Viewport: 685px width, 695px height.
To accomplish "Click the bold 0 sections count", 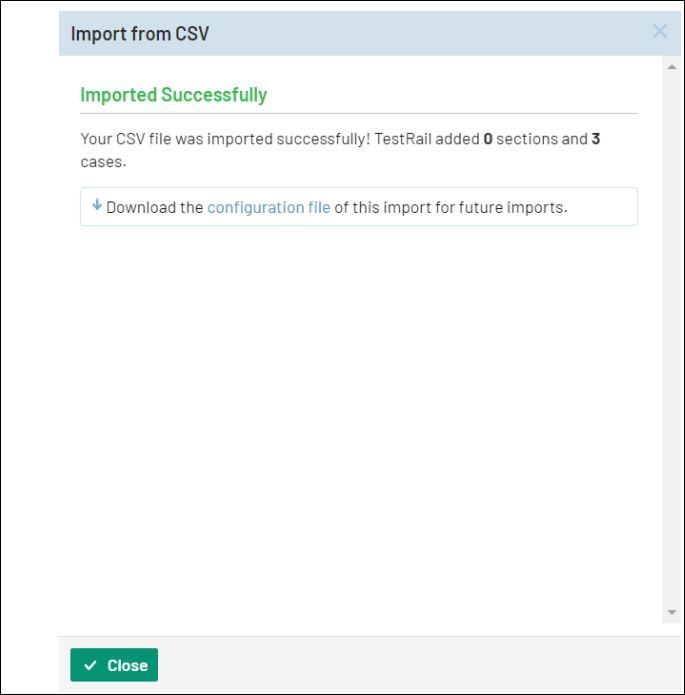I will point(488,139).
